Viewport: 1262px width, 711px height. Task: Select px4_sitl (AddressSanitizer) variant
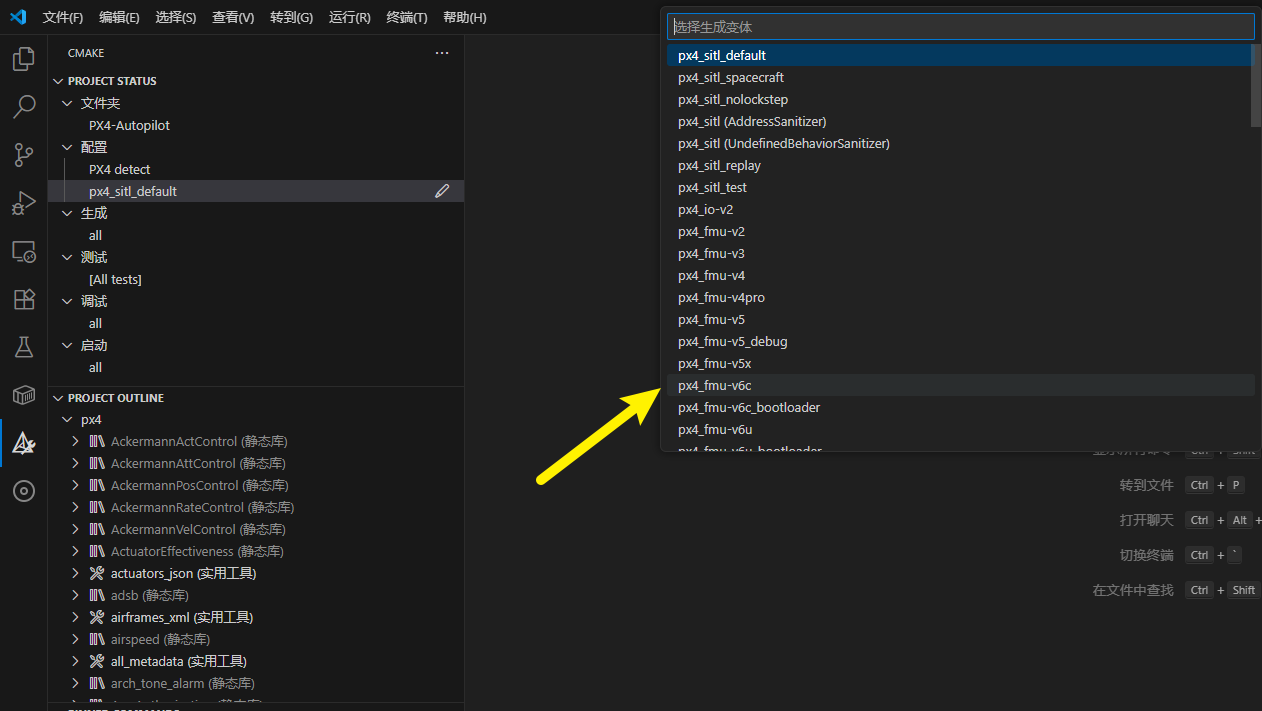click(x=960, y=121)
